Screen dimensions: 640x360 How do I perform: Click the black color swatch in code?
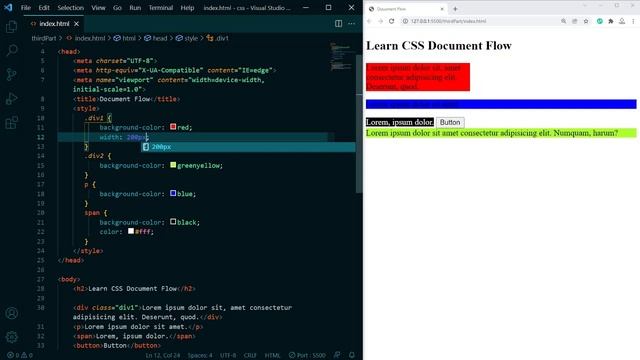coord(173,222)
